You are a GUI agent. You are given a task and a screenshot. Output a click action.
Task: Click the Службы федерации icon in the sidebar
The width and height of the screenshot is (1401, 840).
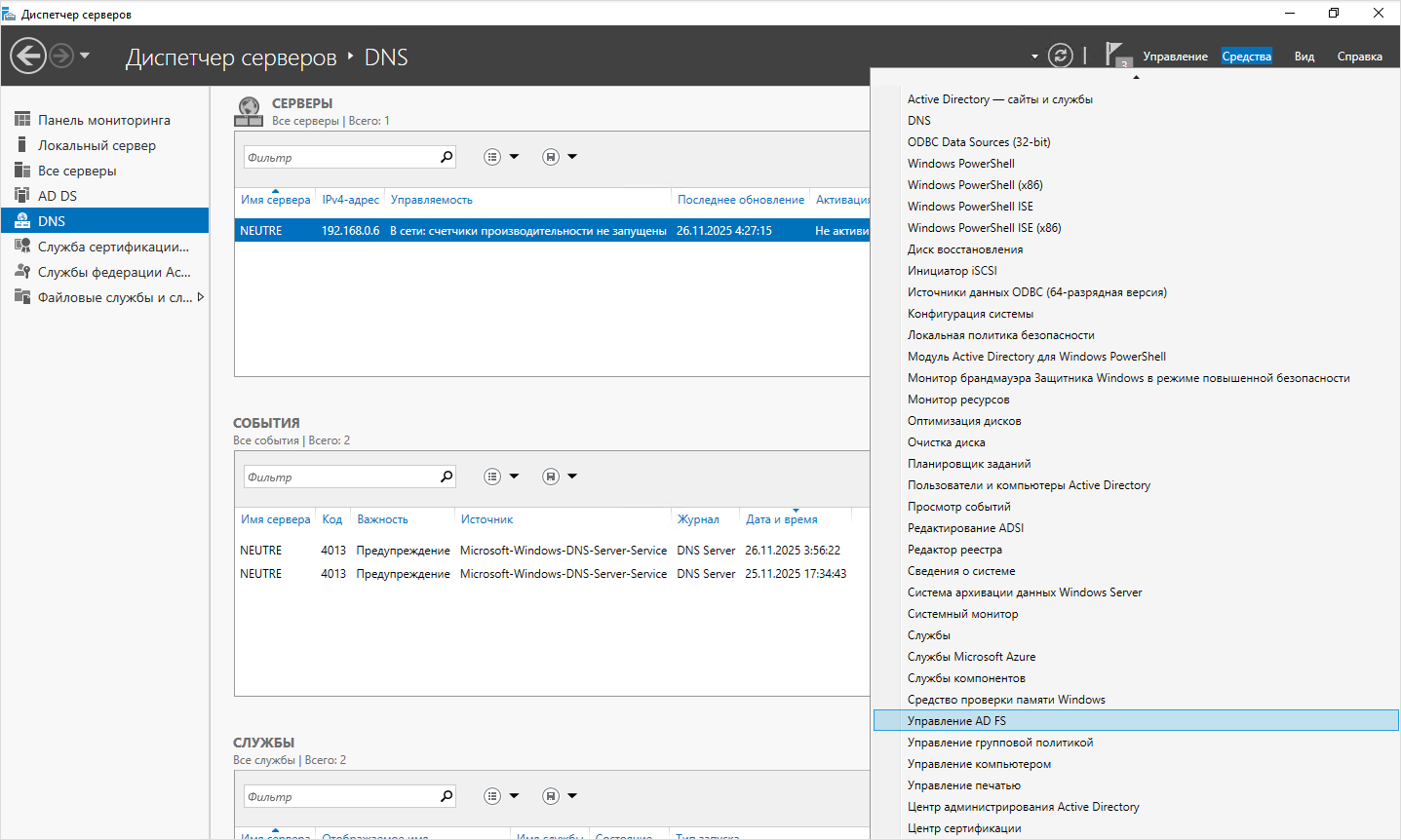click(22, 272)
